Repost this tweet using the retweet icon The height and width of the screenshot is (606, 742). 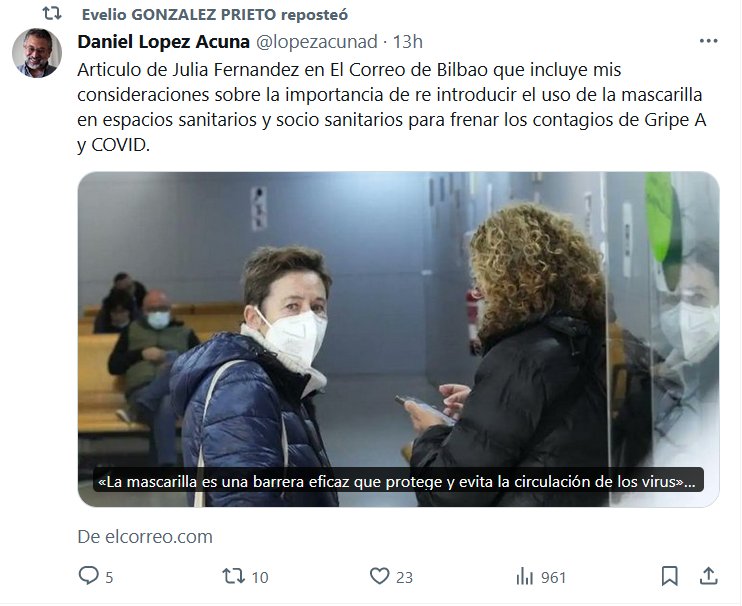coord(233,576)
